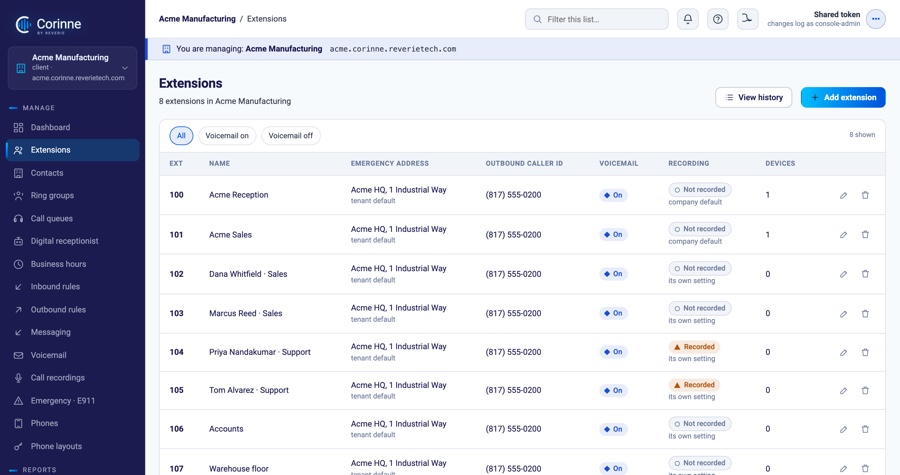Delete extension 105 Tom Alvarez
The height and width of the screenshot is (475, 900).
(x=865, y=391)
